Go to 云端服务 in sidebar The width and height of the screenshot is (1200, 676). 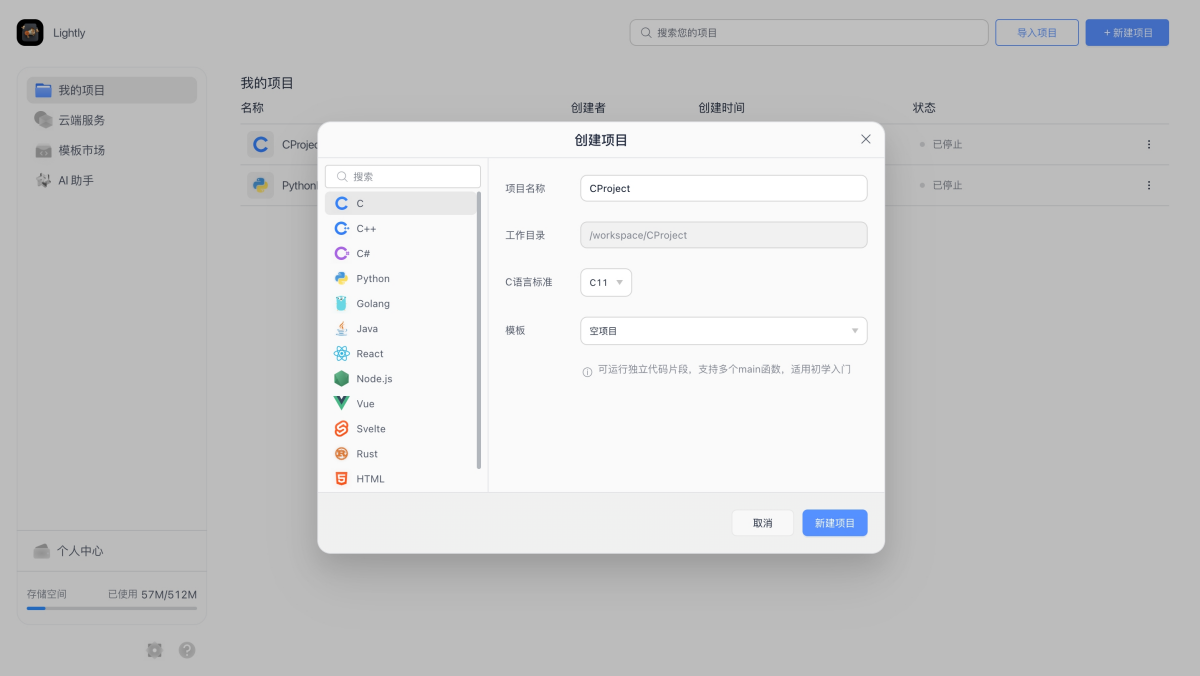click(x=112, y=120)
